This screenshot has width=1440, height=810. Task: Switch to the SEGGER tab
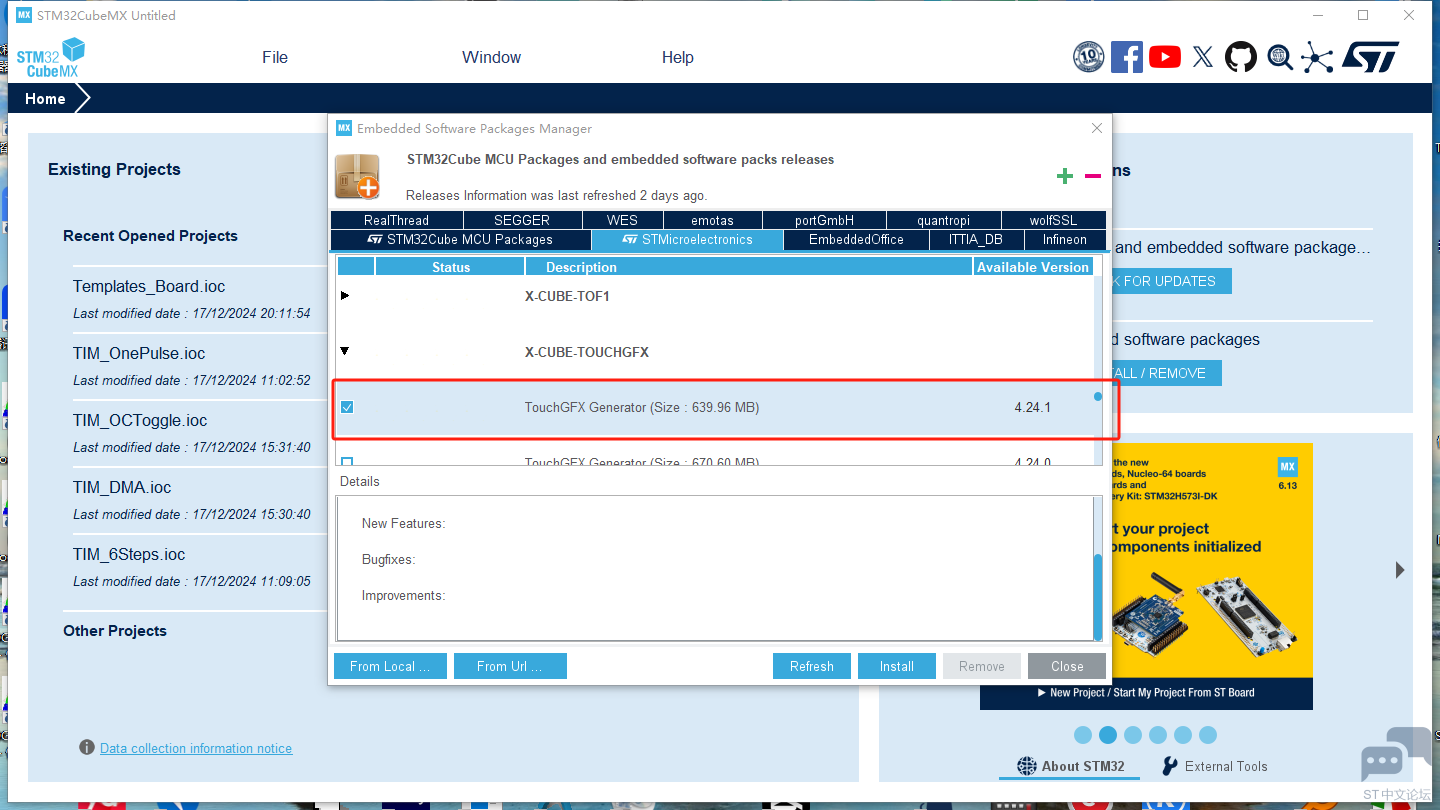coord(522,220)
